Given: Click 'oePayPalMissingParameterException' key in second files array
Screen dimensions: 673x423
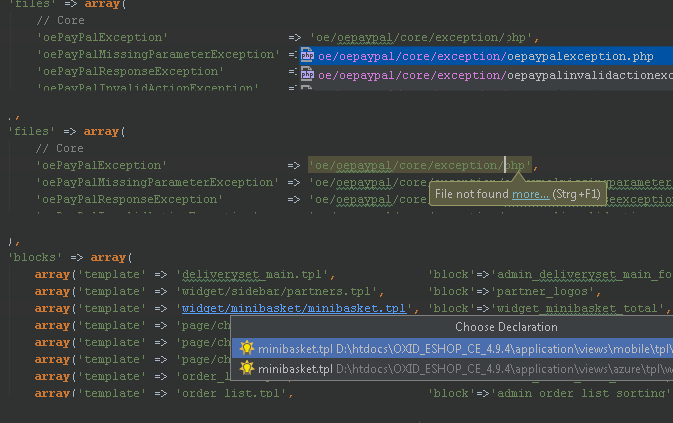Looking at the screenshot, I should click(158, 182).
